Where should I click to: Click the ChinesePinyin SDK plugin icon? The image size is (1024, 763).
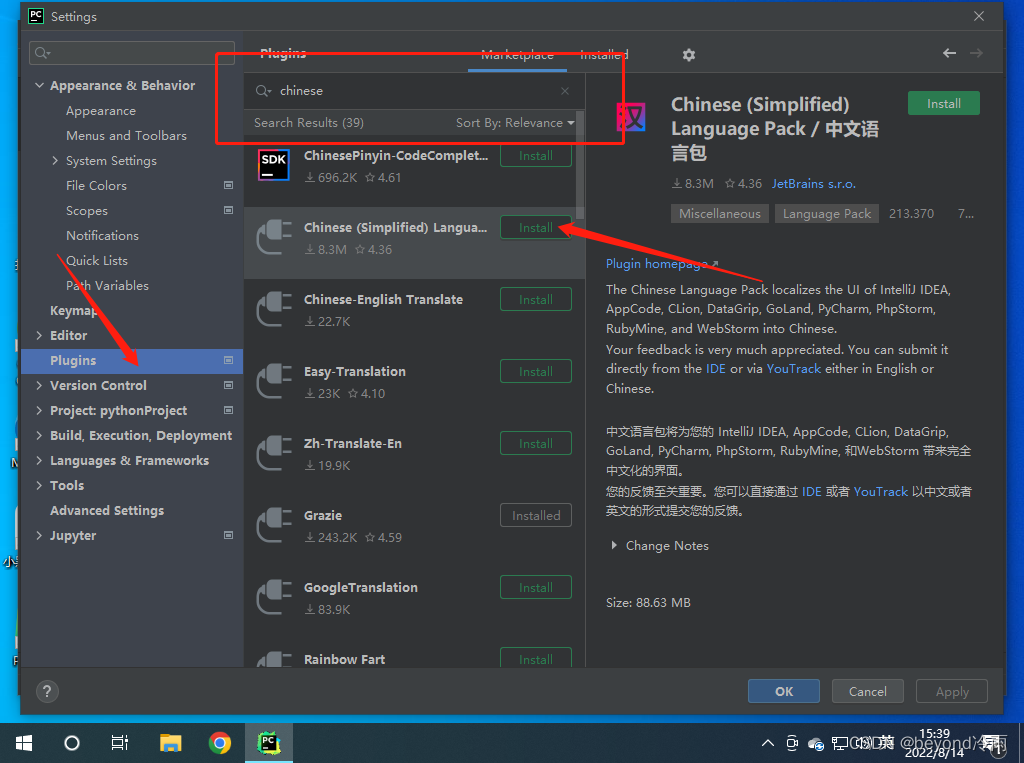pos(274,165)
